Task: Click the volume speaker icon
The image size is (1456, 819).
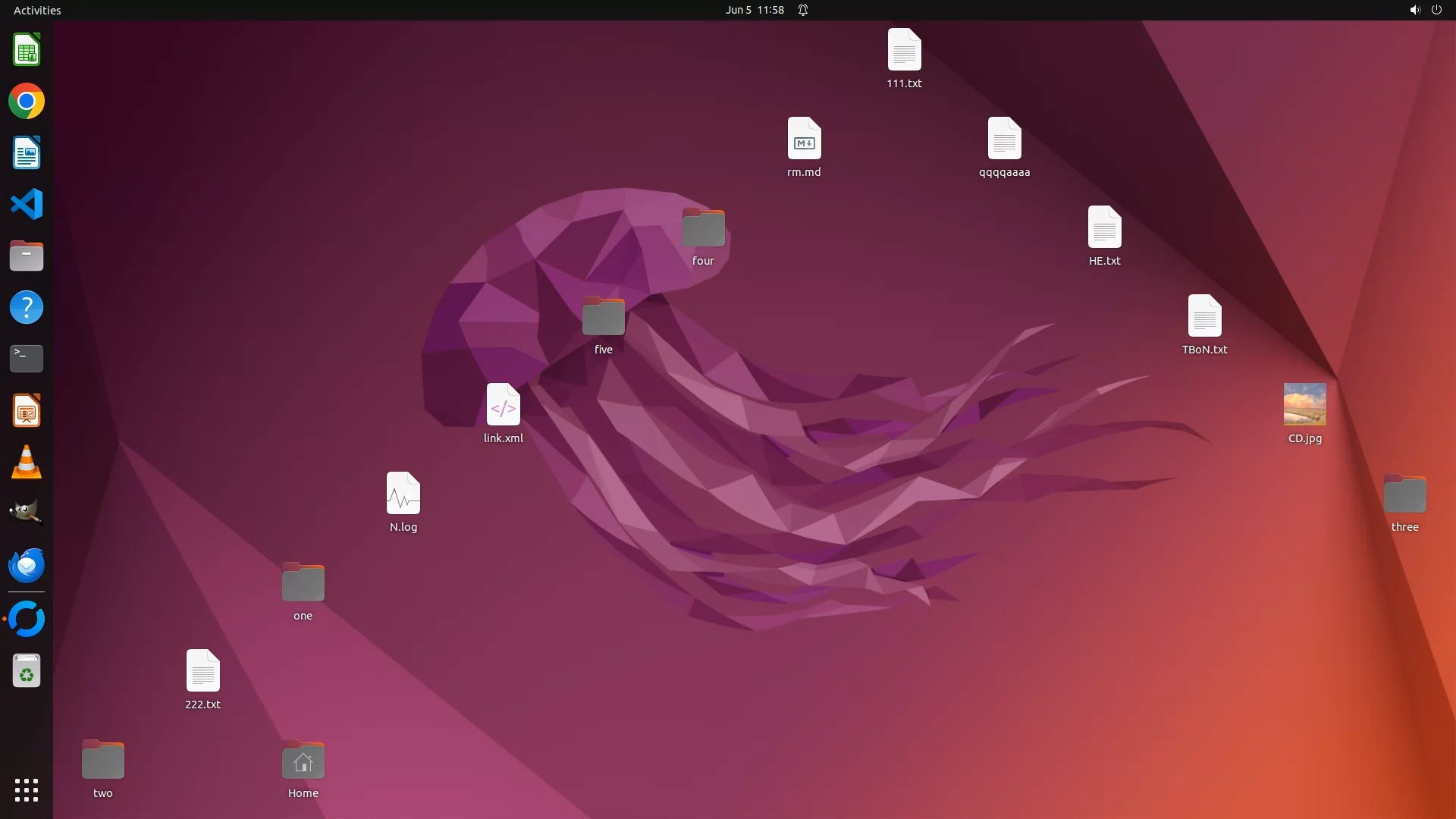Action: (1414, 10)
